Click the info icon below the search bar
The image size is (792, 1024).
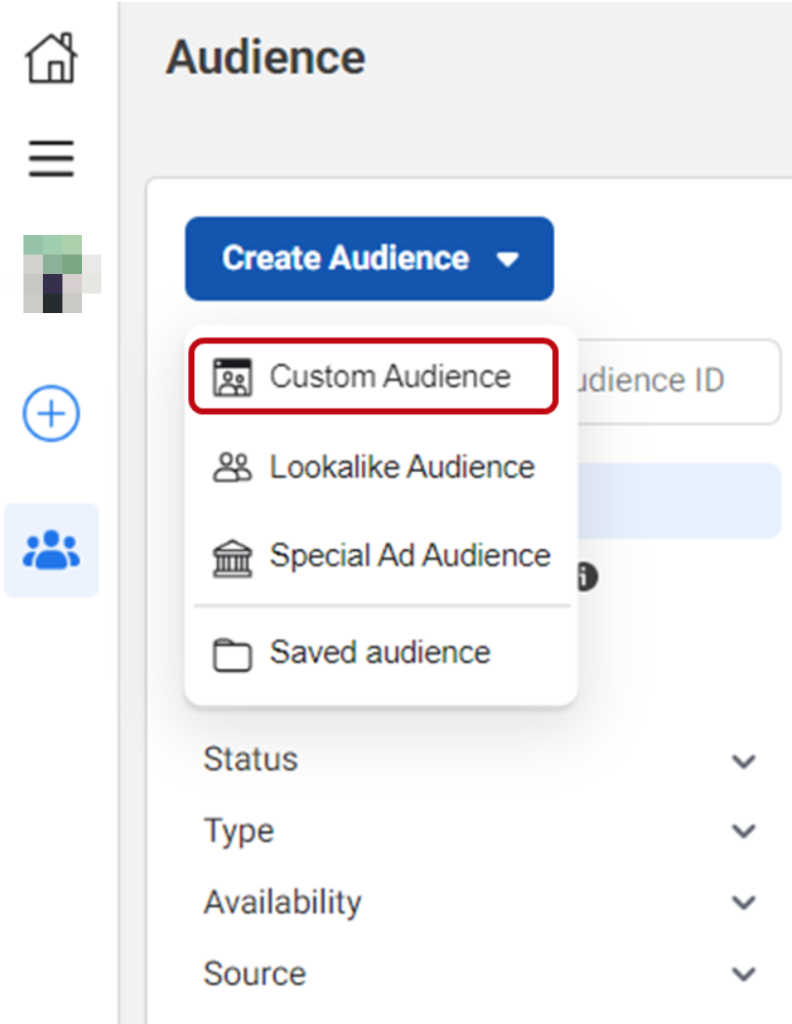click(x=587, y=577)
